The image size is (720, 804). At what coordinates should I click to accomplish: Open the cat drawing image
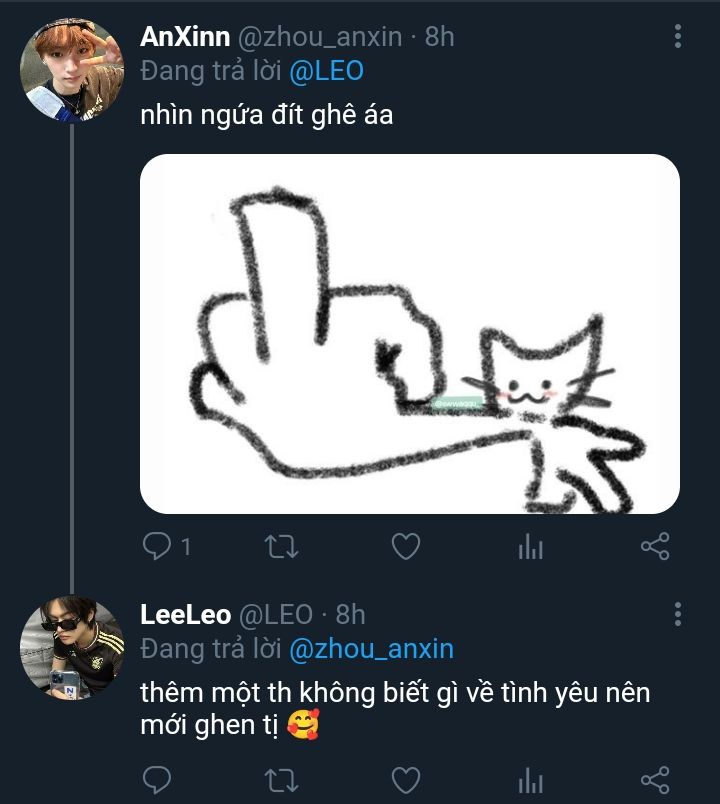tap(409, 334)
